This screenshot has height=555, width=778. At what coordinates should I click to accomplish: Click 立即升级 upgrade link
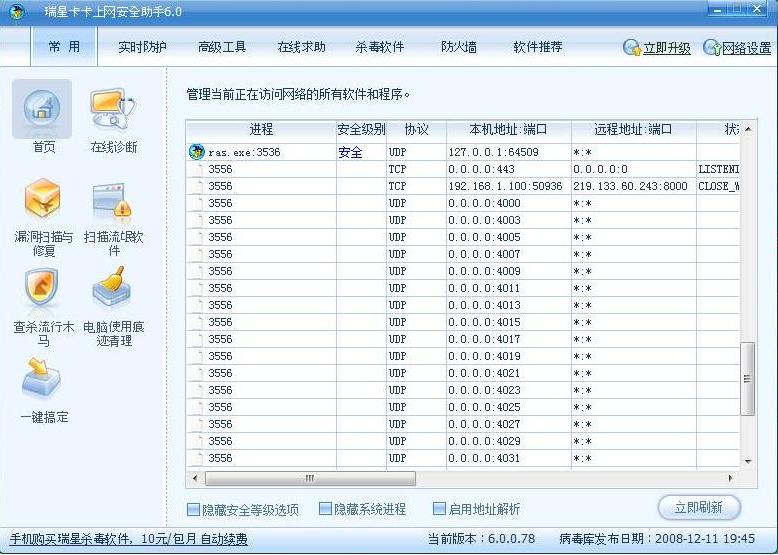coord(666,48)
